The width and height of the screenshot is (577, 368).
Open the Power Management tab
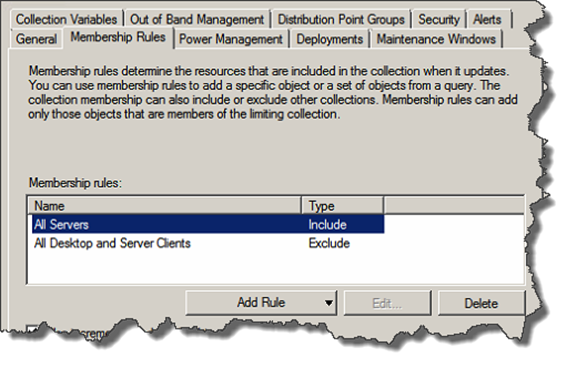231,39
